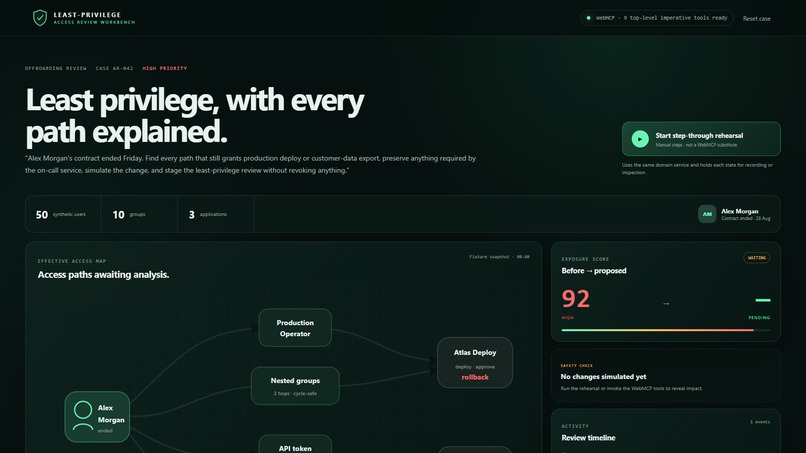Select the Alex Morgan user node
806x453 pixels.
pyautogui.click(x=97, y=416)
